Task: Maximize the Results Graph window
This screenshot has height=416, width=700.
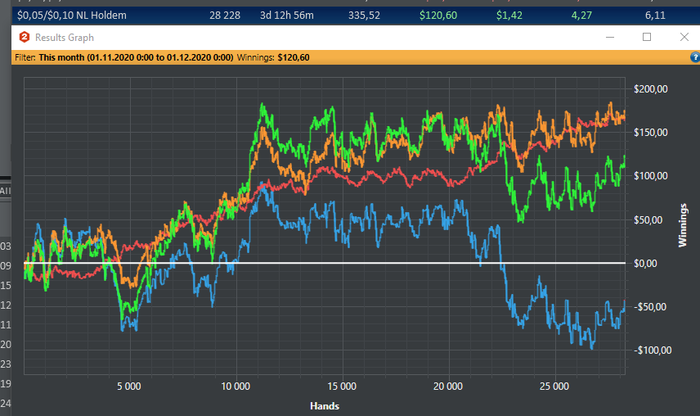Action: [x=646, y=37]
